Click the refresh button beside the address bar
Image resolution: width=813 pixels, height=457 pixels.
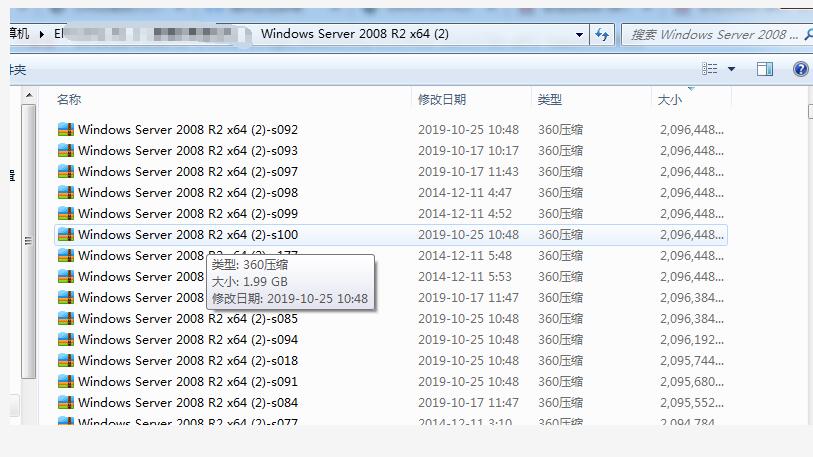602,35
